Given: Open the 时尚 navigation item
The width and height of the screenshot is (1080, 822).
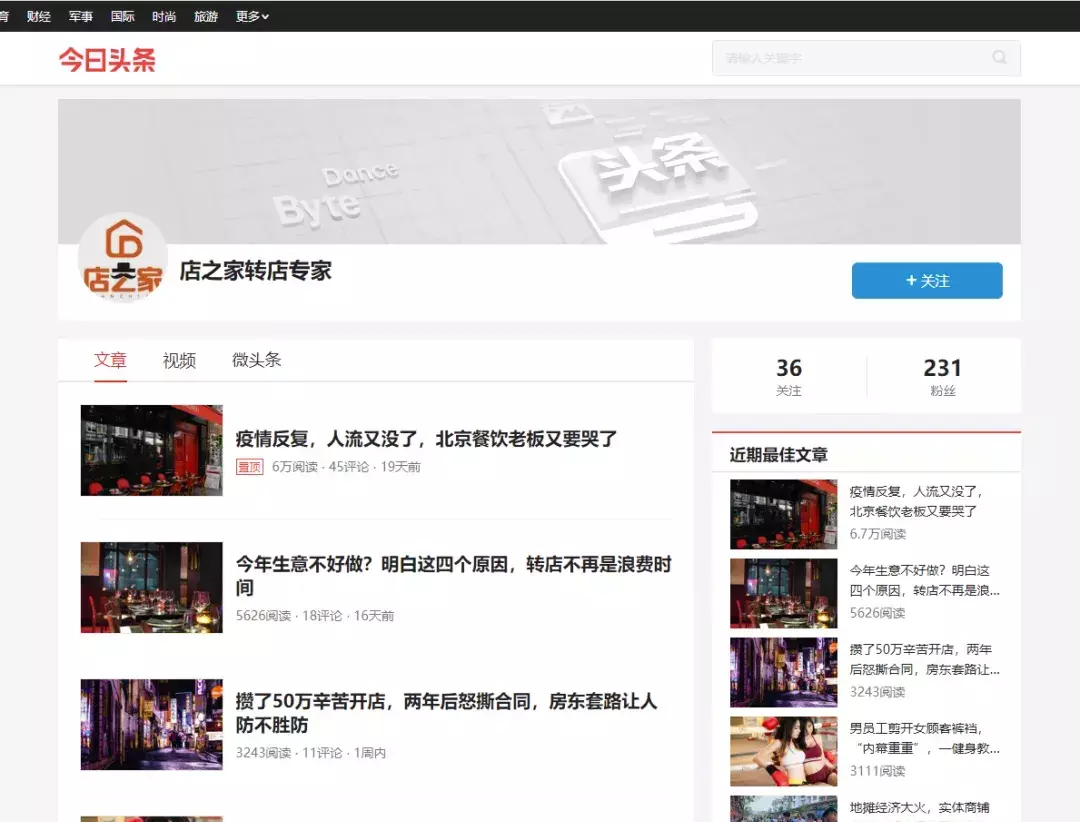Looking at the screenshot, I should [x=164, y=16].
